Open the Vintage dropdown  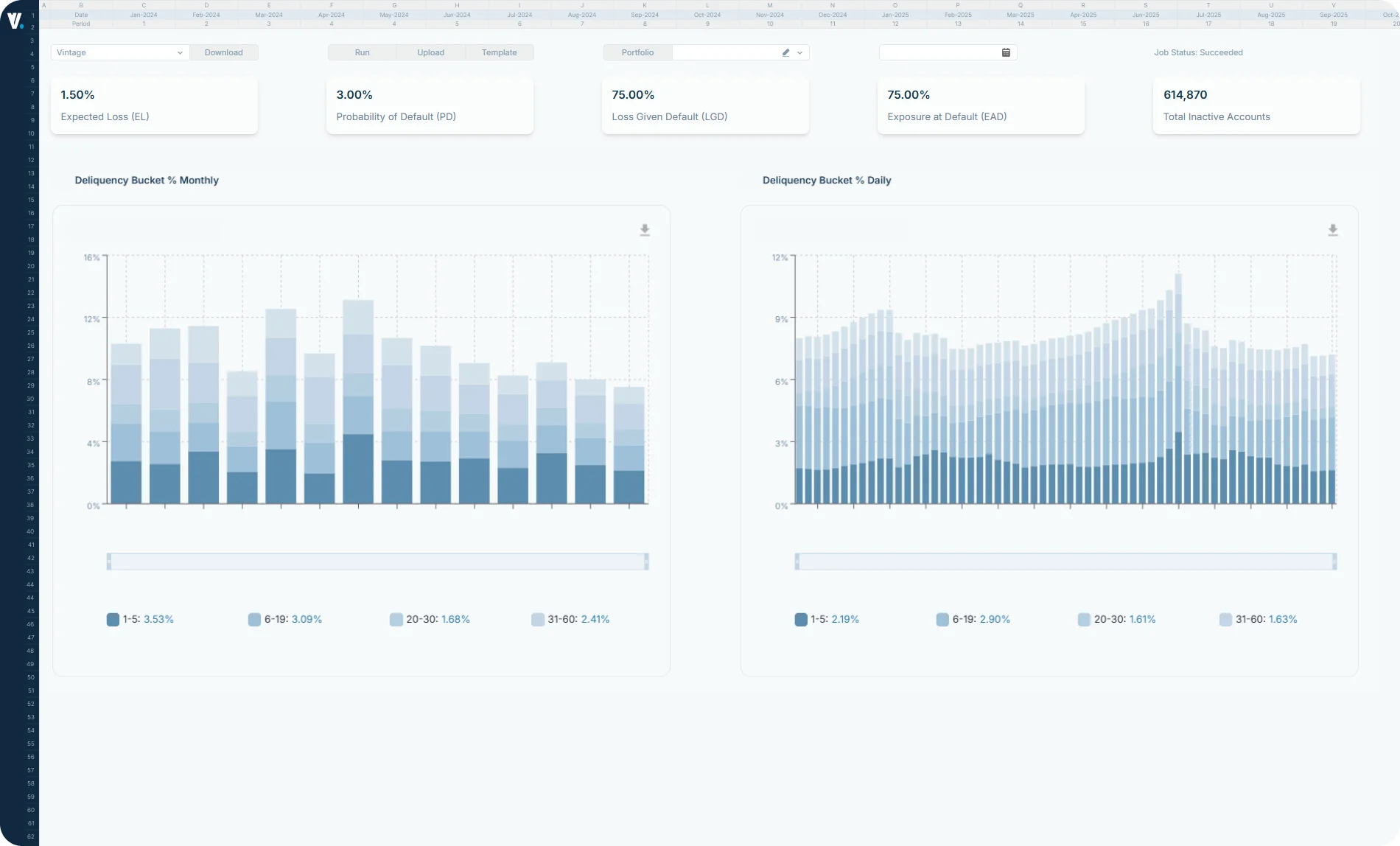119,52
